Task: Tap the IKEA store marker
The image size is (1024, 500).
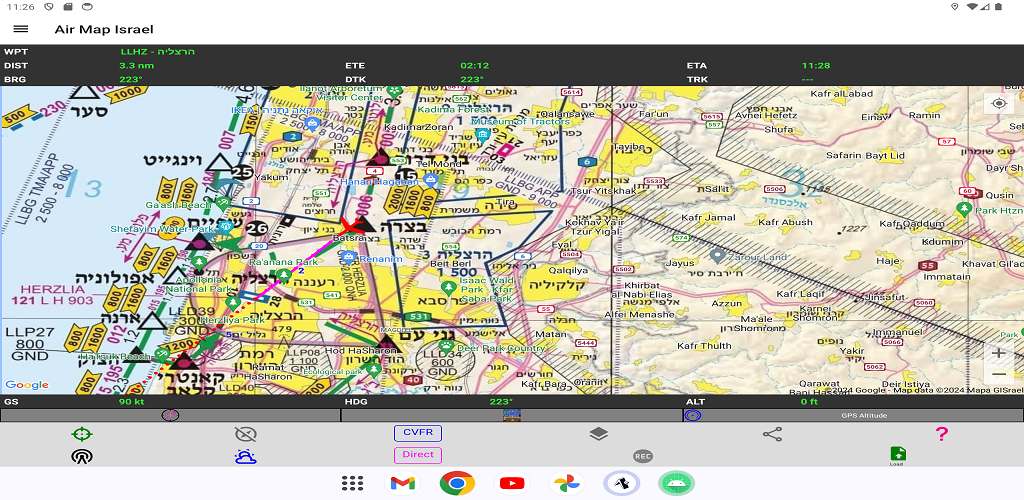Action: 312,123
